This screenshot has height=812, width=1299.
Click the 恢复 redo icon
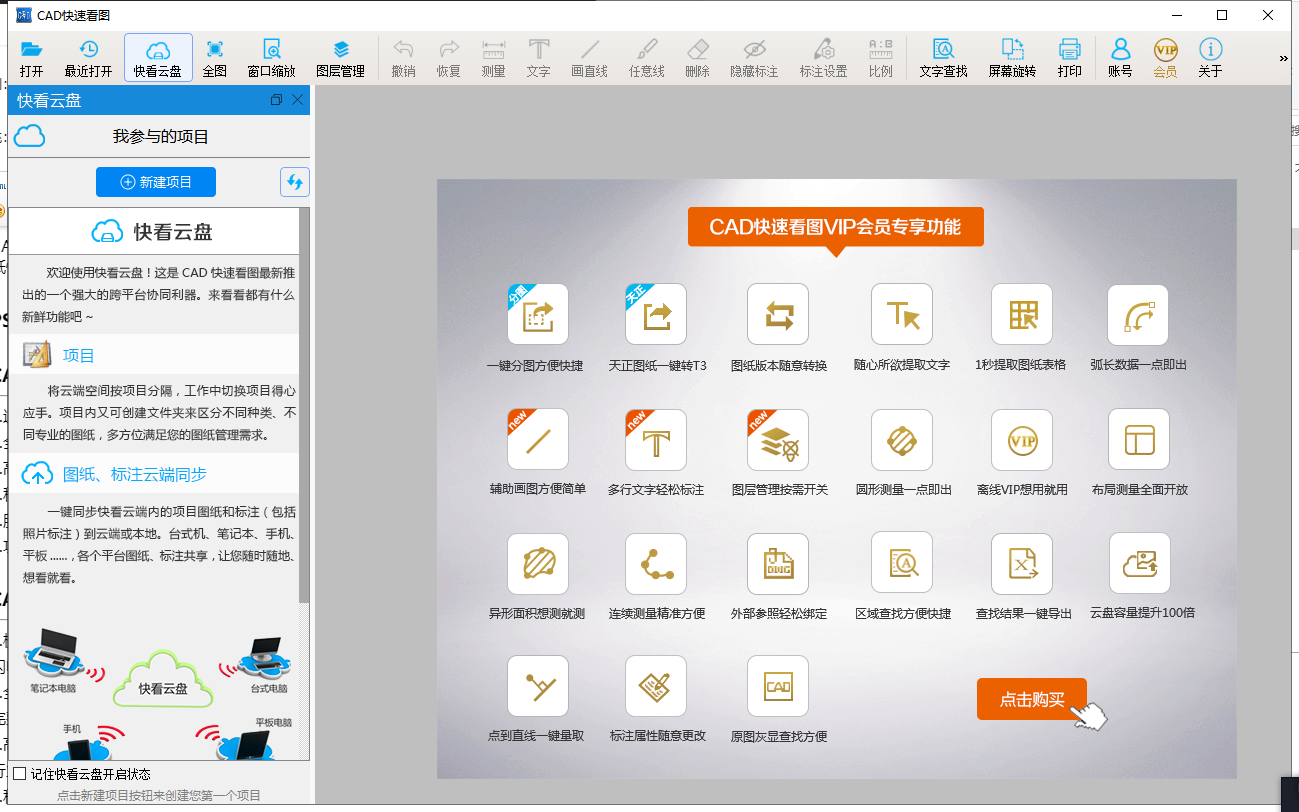pos(449,58)
